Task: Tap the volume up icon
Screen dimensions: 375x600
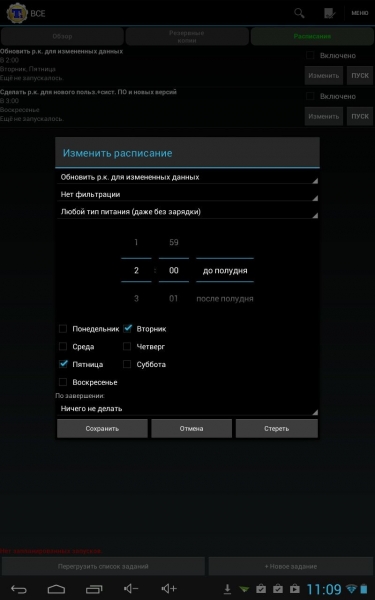Action: point(169,589)
